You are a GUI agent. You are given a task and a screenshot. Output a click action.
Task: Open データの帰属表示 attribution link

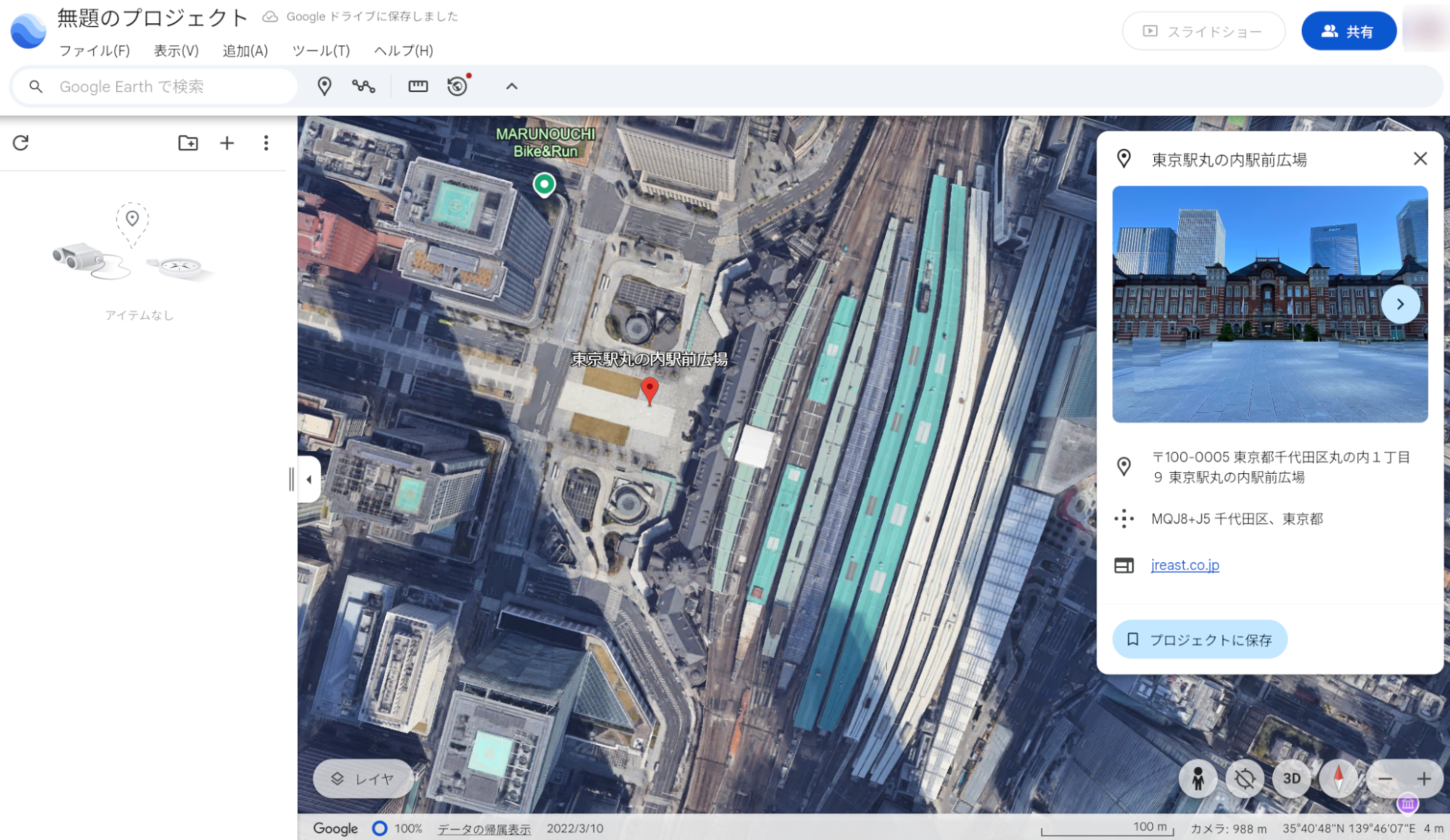click(484, 828)
